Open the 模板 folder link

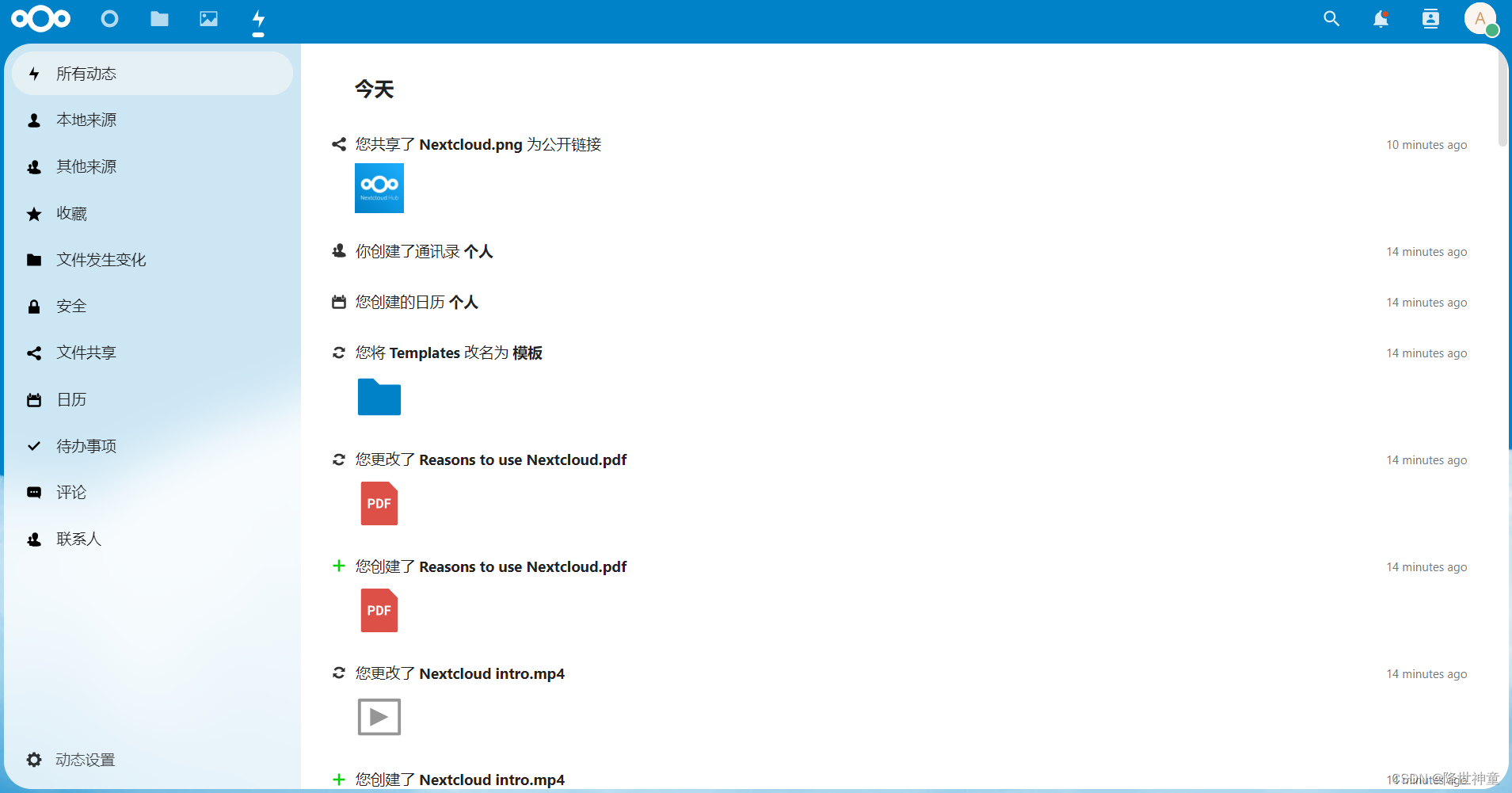pyautogui.click(x=527, y=353)
